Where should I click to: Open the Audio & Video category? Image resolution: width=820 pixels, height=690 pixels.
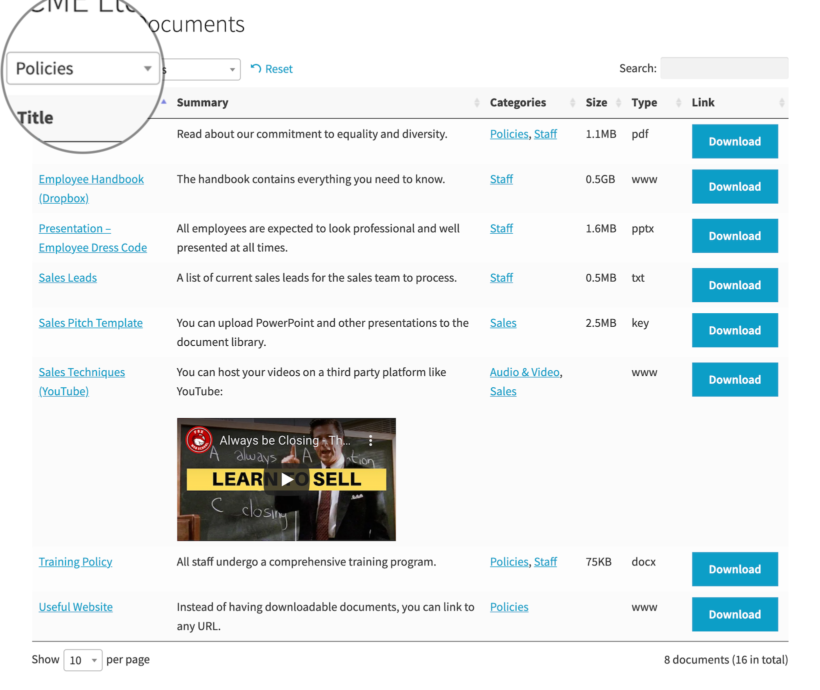pyautogui.click(x=524, y=371)
